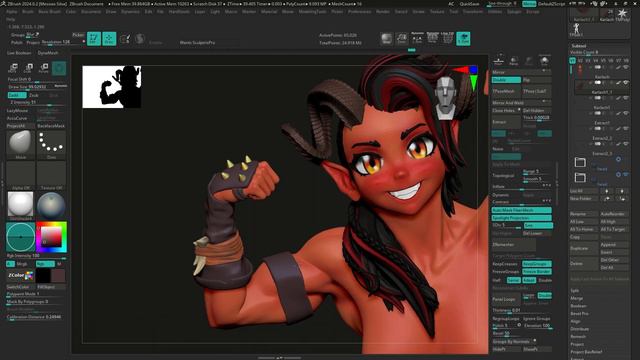
Task: Toggle the Zsub mode
Action: tap(34, 95)
